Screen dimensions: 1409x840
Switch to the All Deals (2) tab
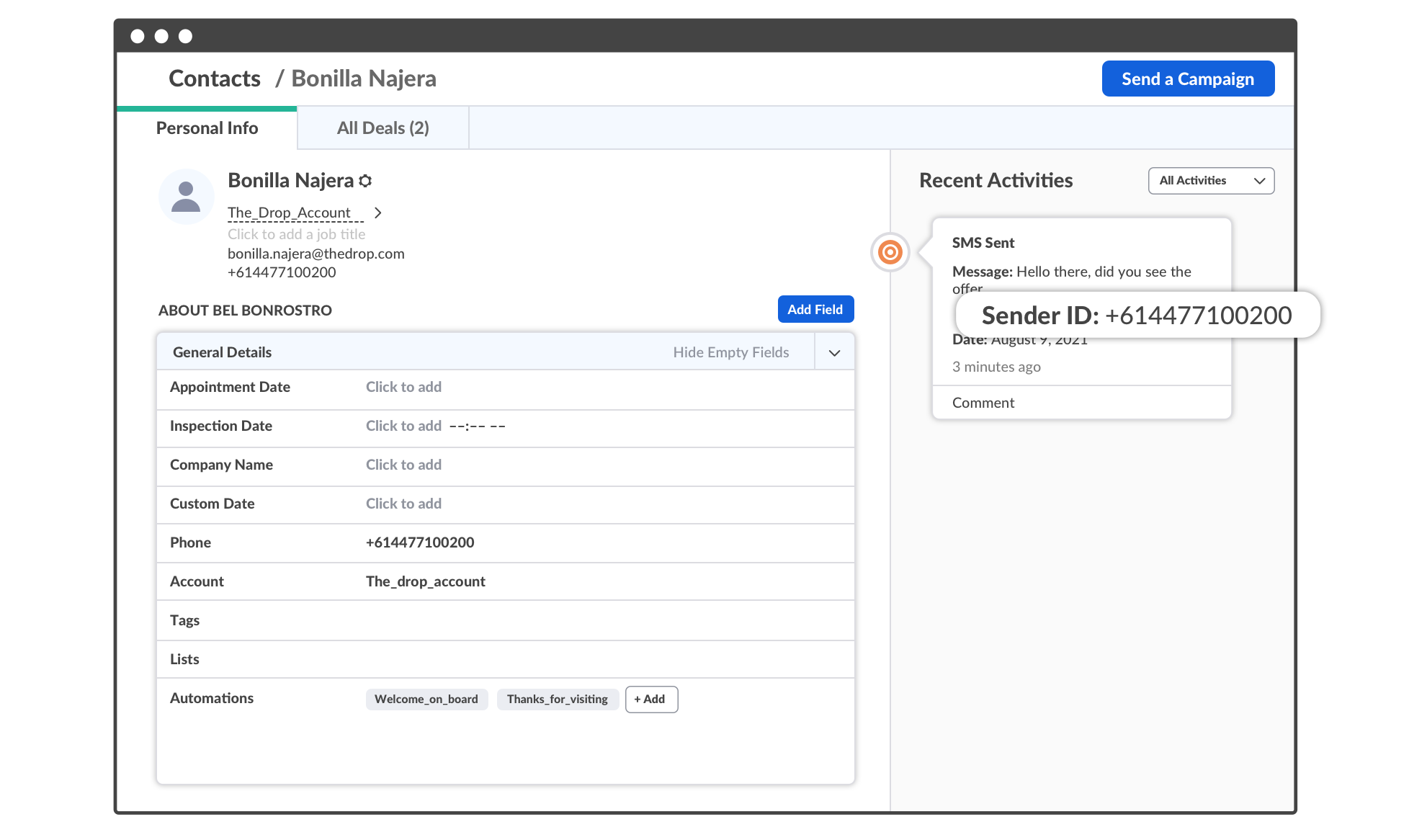coord(383,128)
